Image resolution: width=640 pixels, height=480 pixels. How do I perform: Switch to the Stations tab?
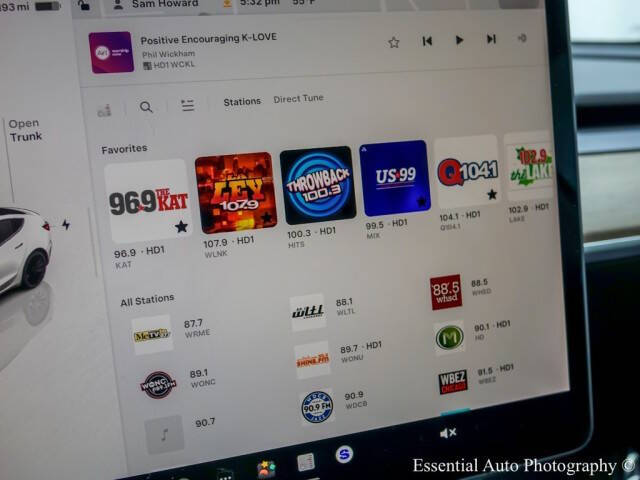(242, 102)
